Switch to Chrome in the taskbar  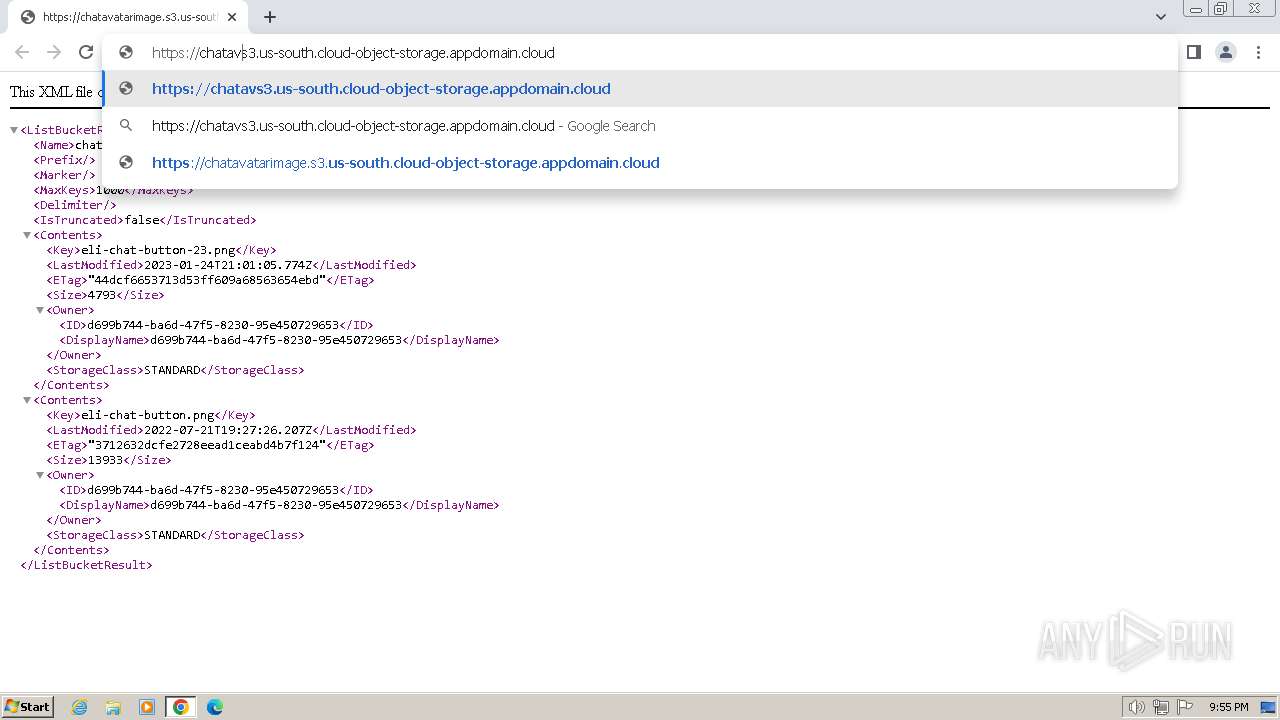[181, 707]
